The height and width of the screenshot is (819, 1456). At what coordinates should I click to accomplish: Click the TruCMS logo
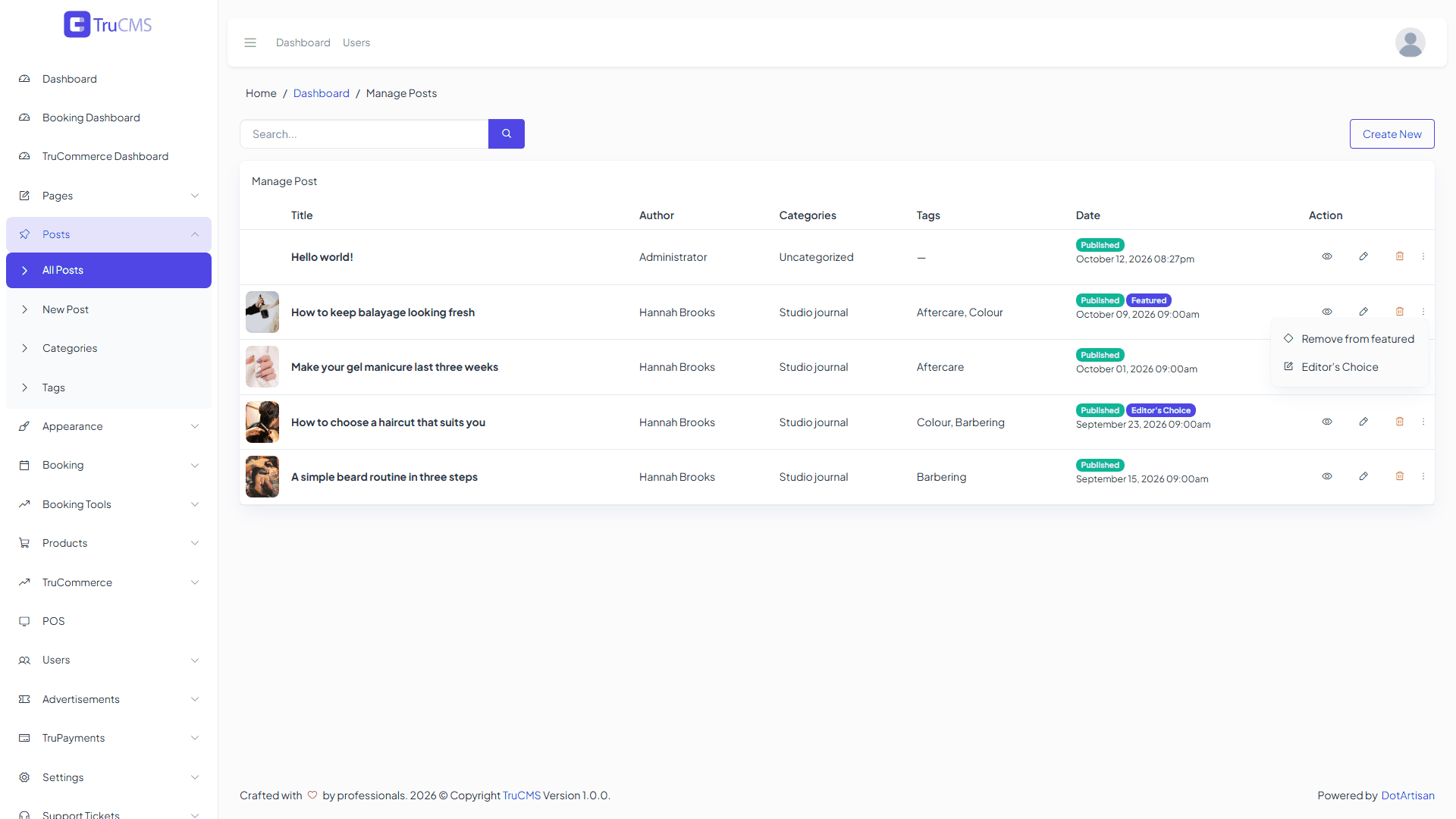pos(108,24)
